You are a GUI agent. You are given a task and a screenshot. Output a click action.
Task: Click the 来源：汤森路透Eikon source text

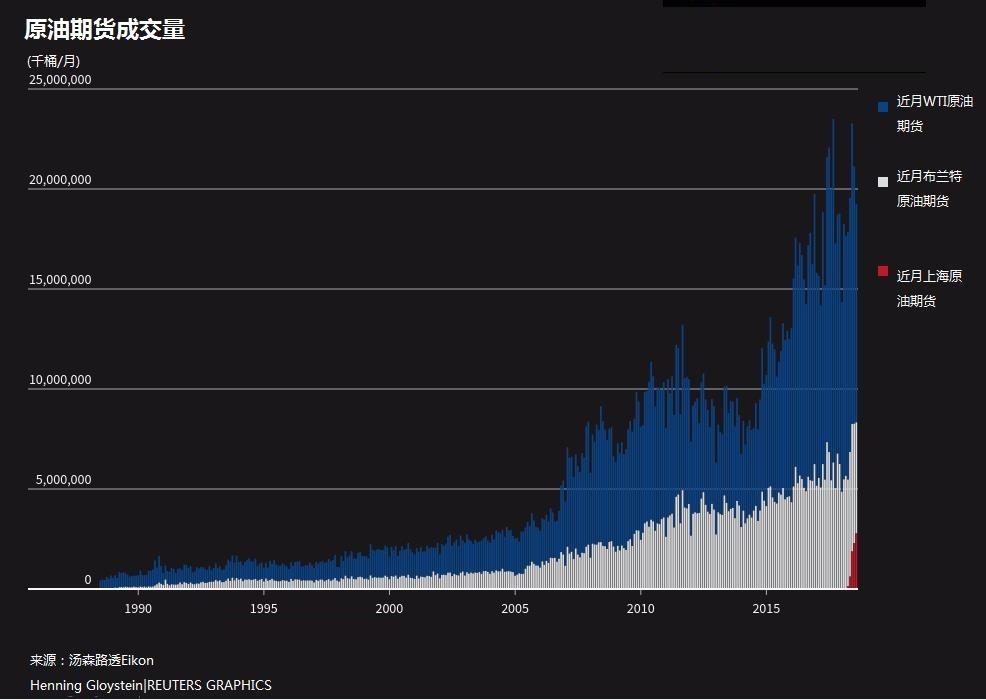(92, 660)
